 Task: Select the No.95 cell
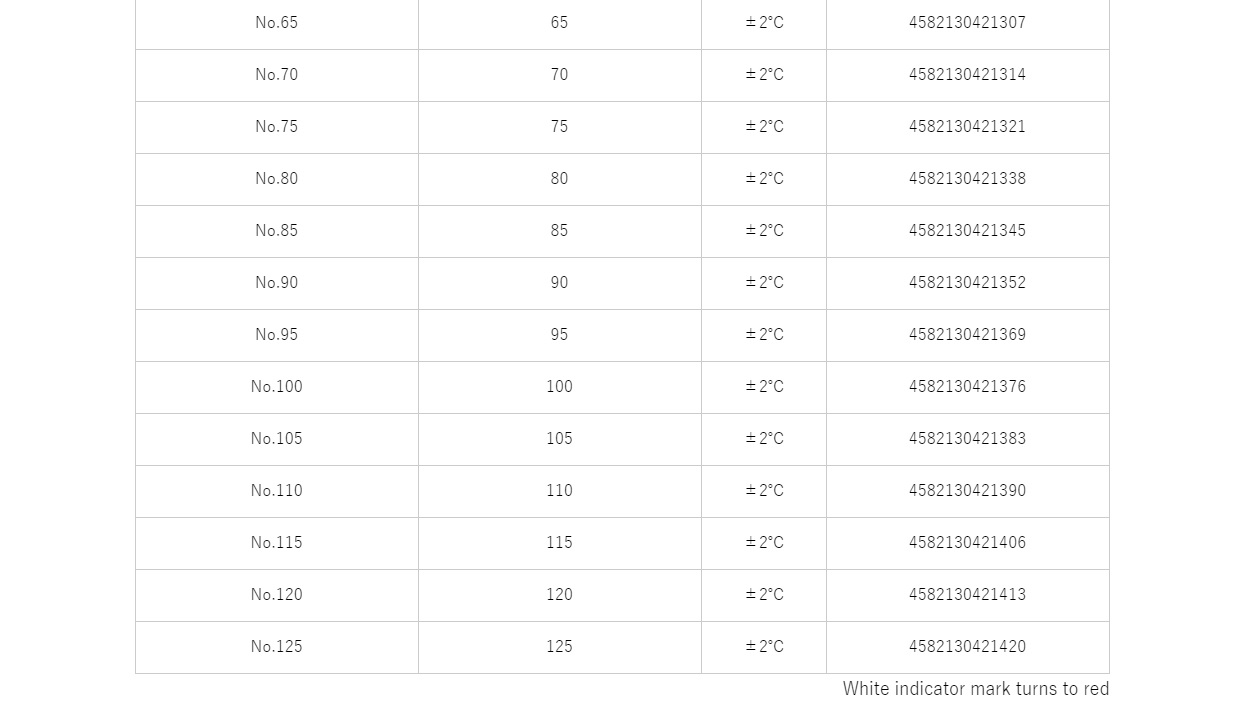277,335
